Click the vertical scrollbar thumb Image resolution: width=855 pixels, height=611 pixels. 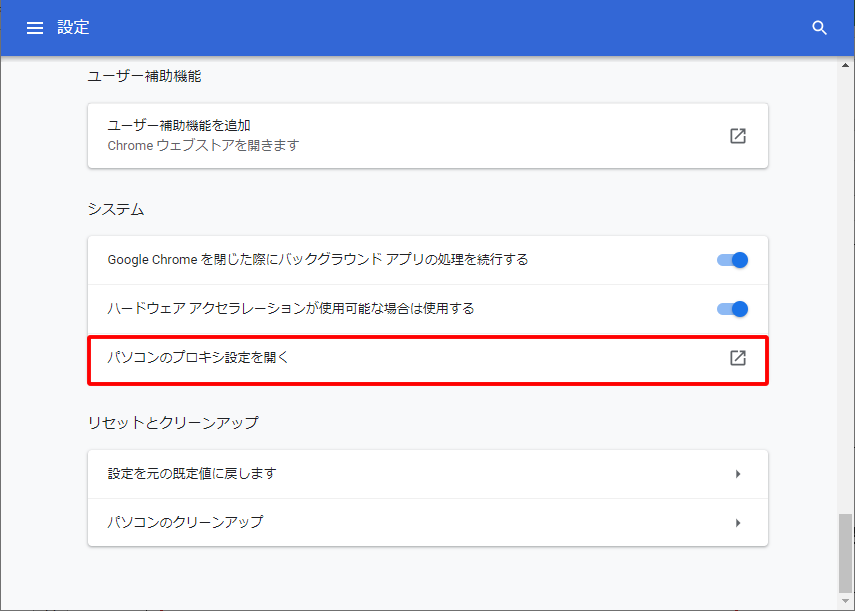(x=845, y=552)
